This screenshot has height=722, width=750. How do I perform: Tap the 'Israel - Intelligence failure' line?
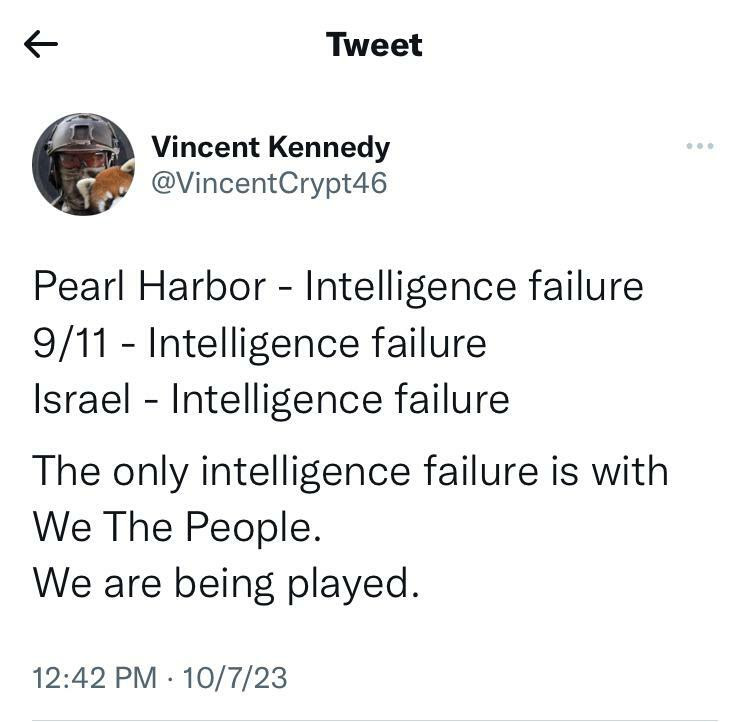[271, 400]
